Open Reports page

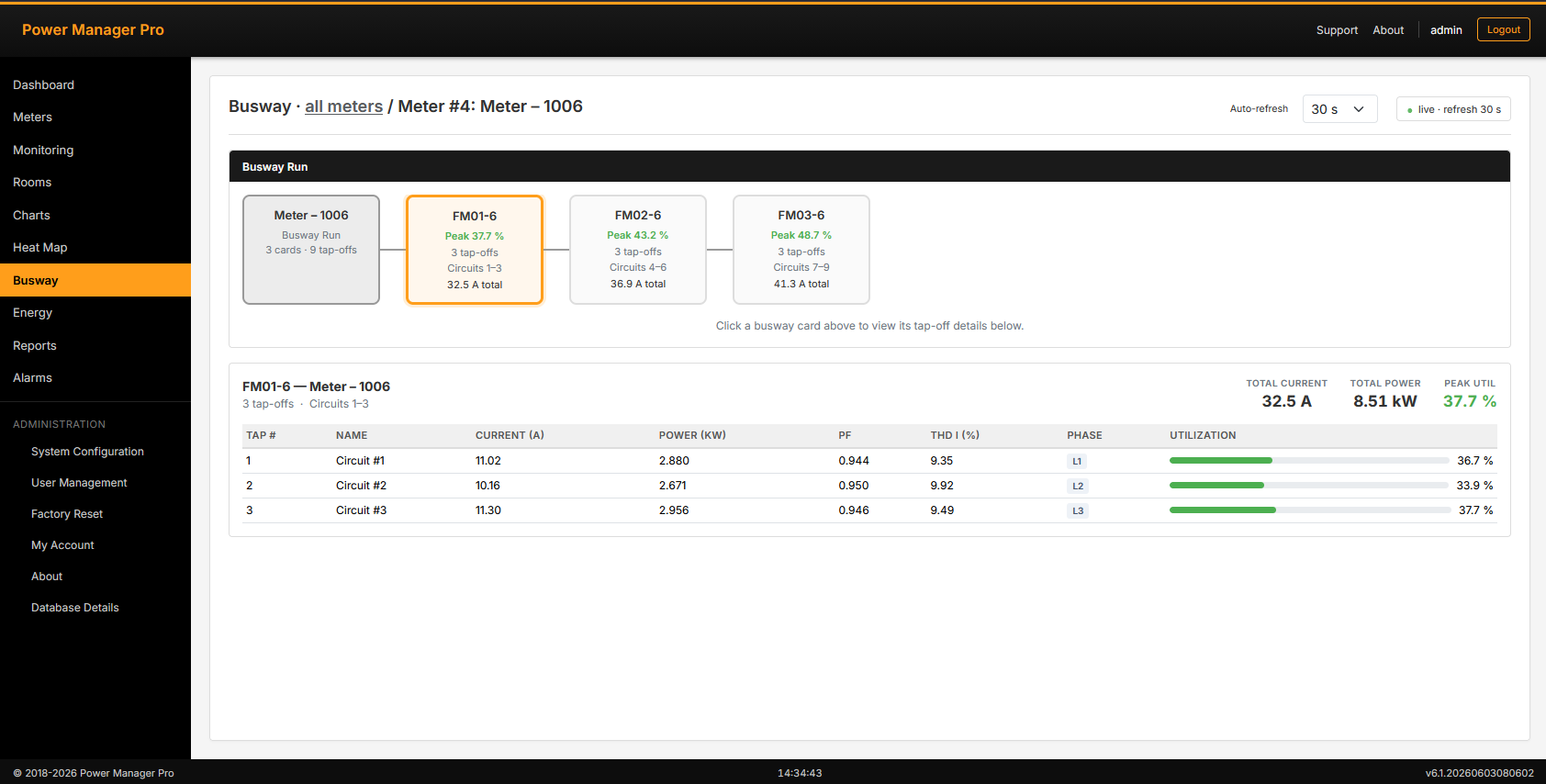(95, 345)
